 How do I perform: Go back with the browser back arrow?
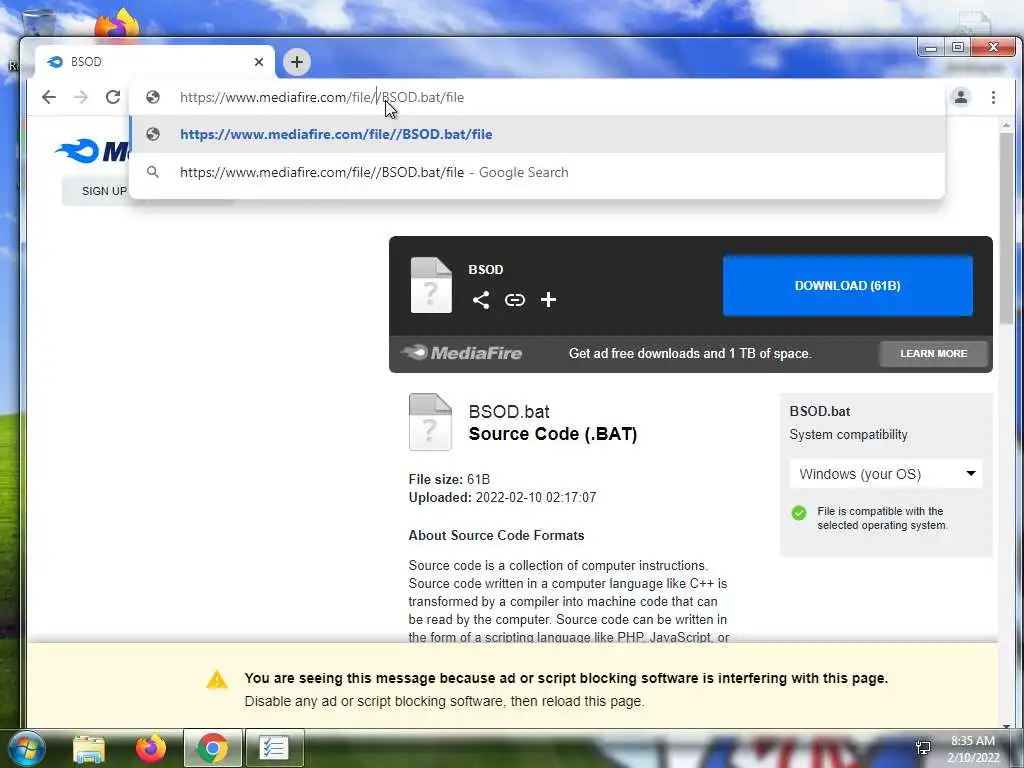click(49, 97)
